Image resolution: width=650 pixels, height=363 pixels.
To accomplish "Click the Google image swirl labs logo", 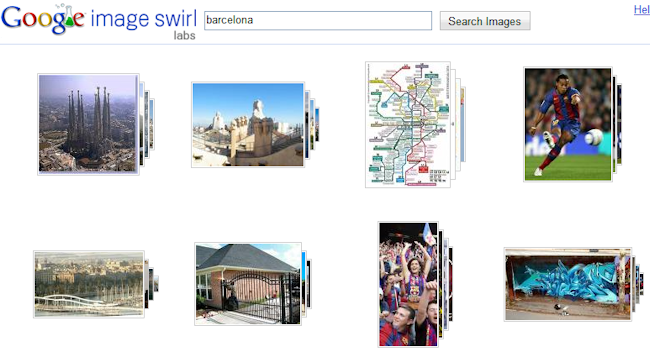I will tap(99, 22).
